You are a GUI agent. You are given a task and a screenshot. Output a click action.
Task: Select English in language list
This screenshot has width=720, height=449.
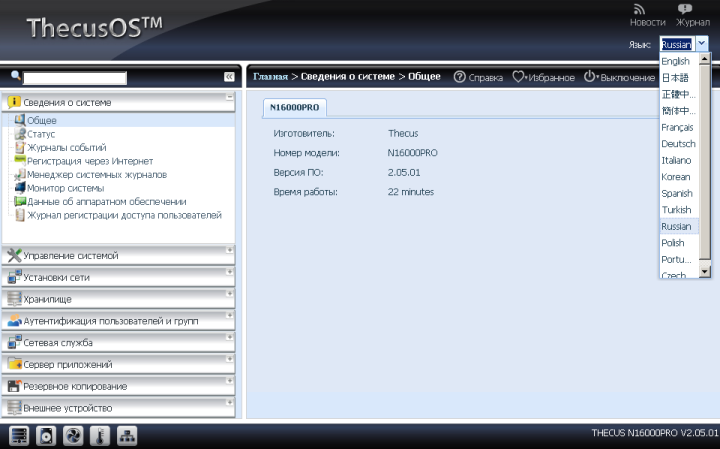pos(679,61)
